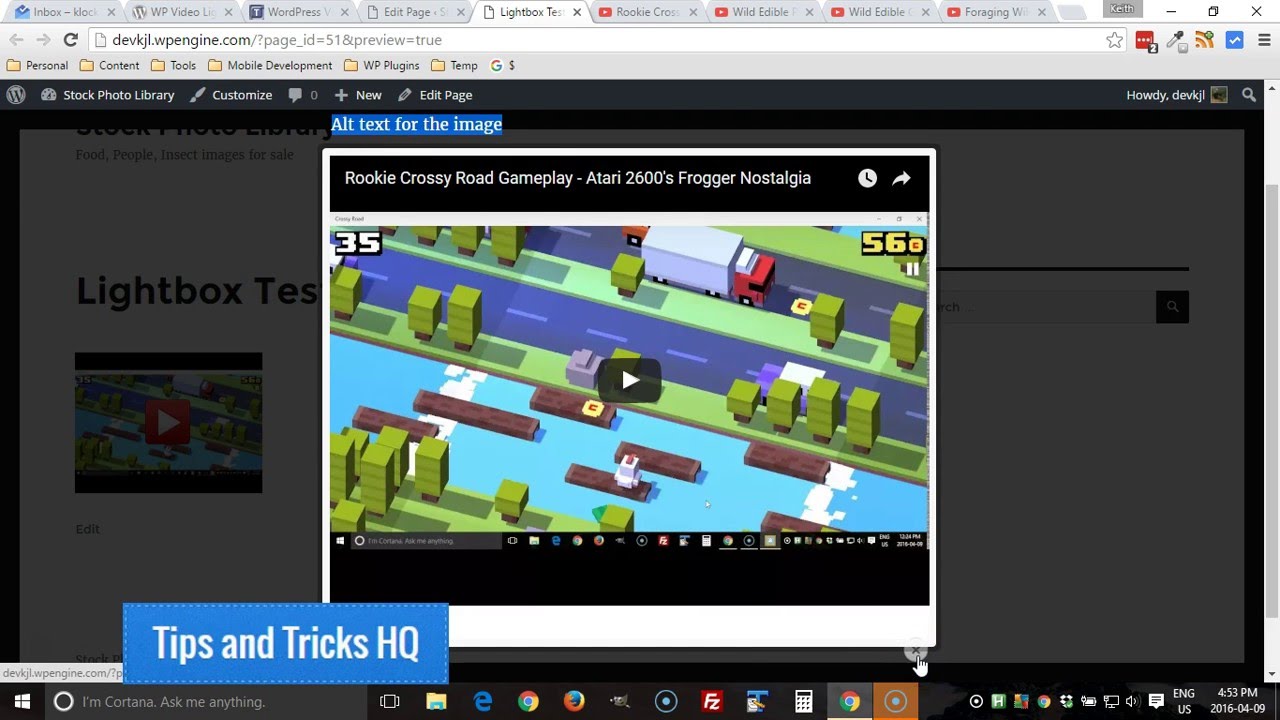The image size is (1280, 720).
Task: Close the lightbox with the X button
Action: (x=915, y=652)
